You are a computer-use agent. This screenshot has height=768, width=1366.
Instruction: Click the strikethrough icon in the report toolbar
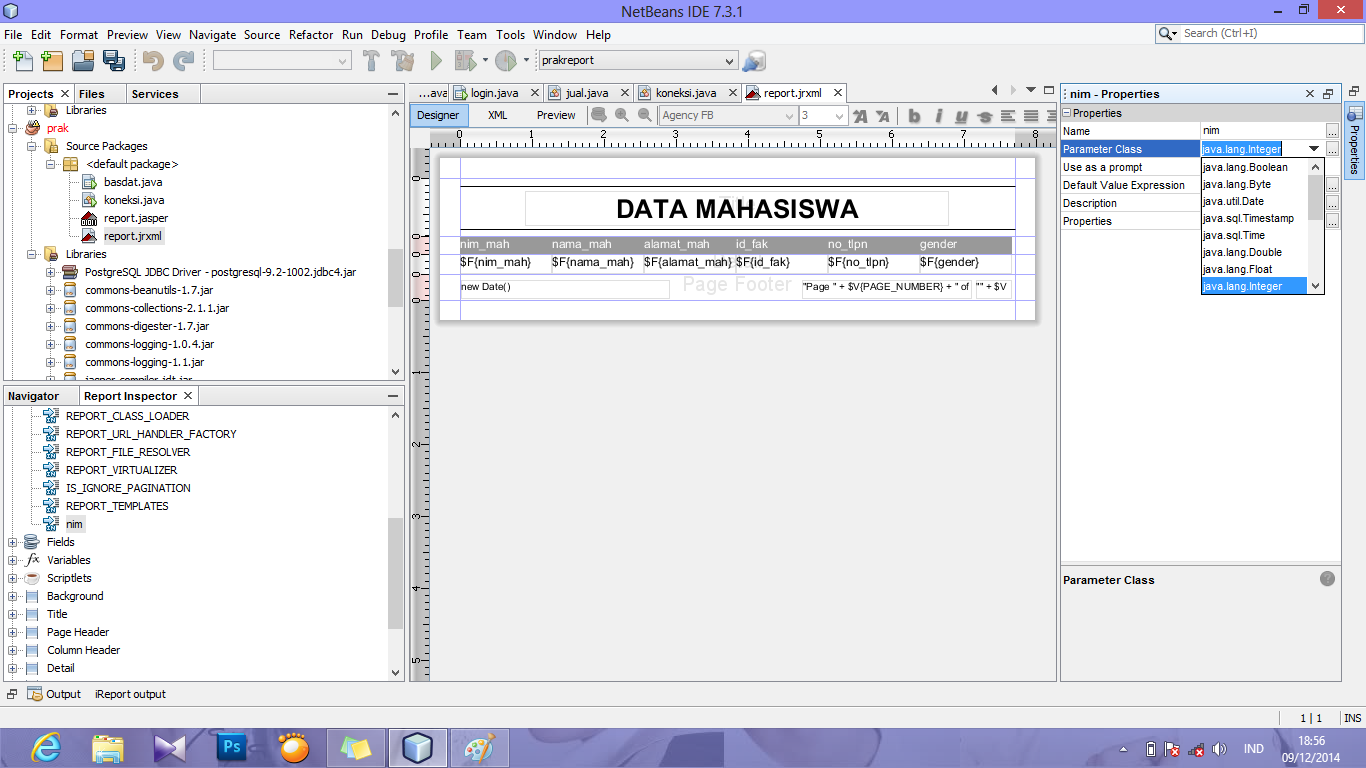click(983, 115)
